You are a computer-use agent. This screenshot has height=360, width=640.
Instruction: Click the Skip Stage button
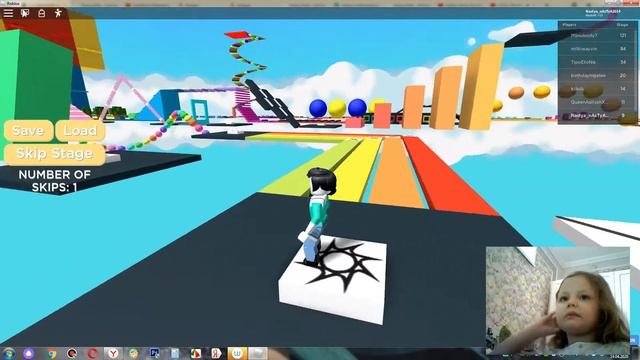54,154
